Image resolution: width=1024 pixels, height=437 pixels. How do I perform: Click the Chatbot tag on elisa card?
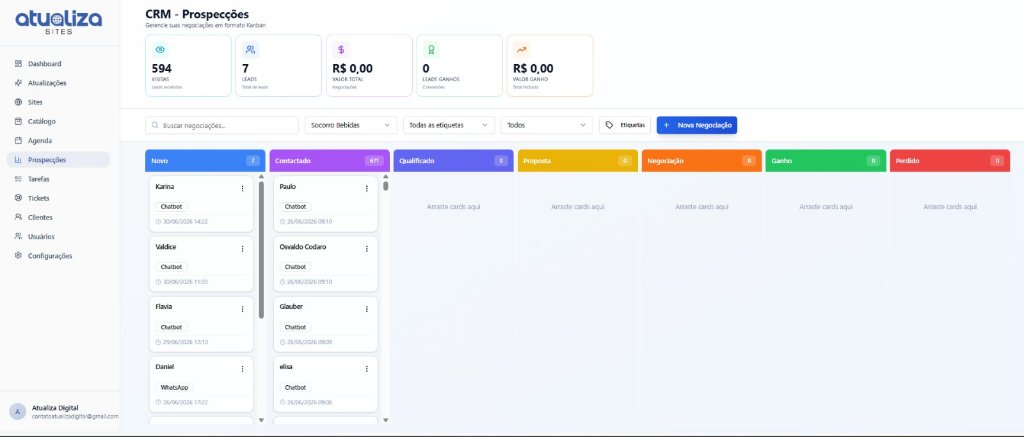295,387
